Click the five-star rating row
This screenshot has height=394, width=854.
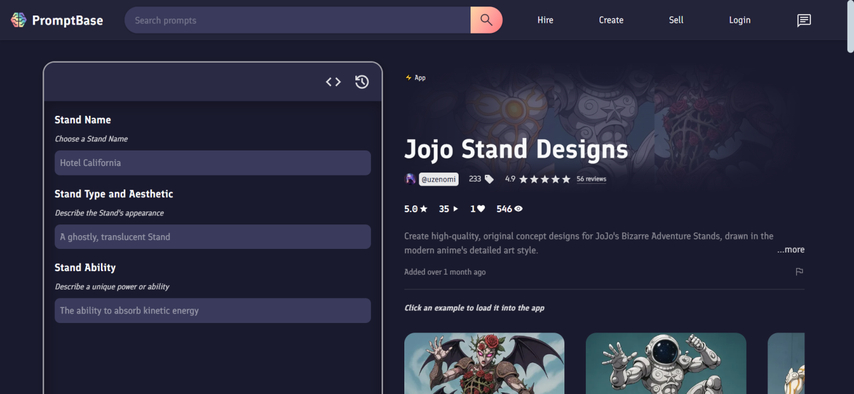pyautogui.click(x=544, y=179)
